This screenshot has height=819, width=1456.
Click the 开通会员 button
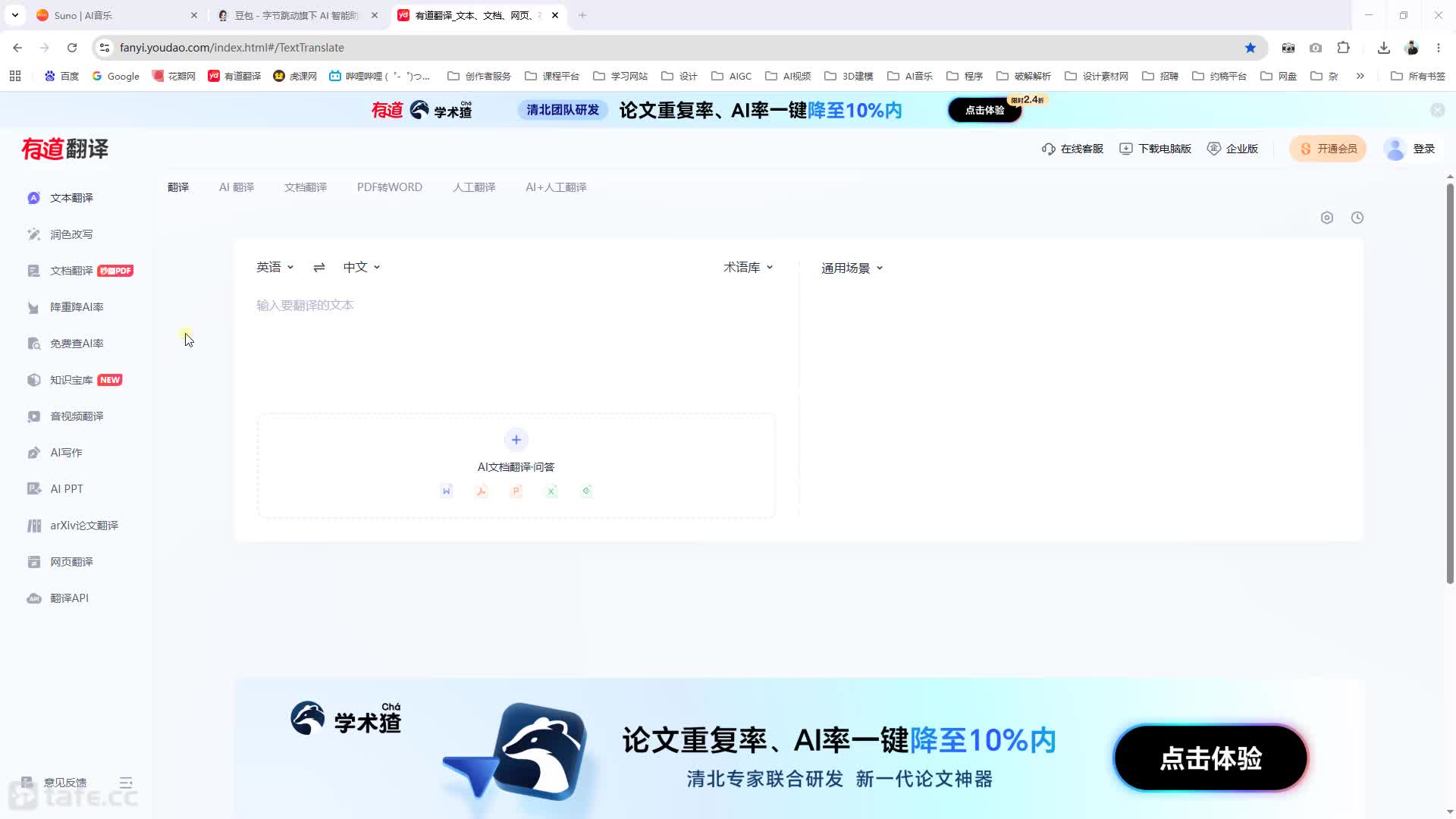coord(1328,149)
